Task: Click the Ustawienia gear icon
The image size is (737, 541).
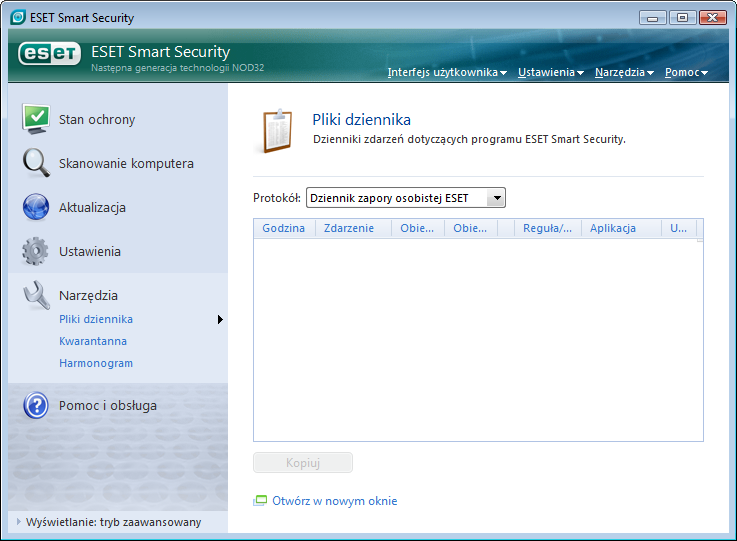Action: (35, 251)
